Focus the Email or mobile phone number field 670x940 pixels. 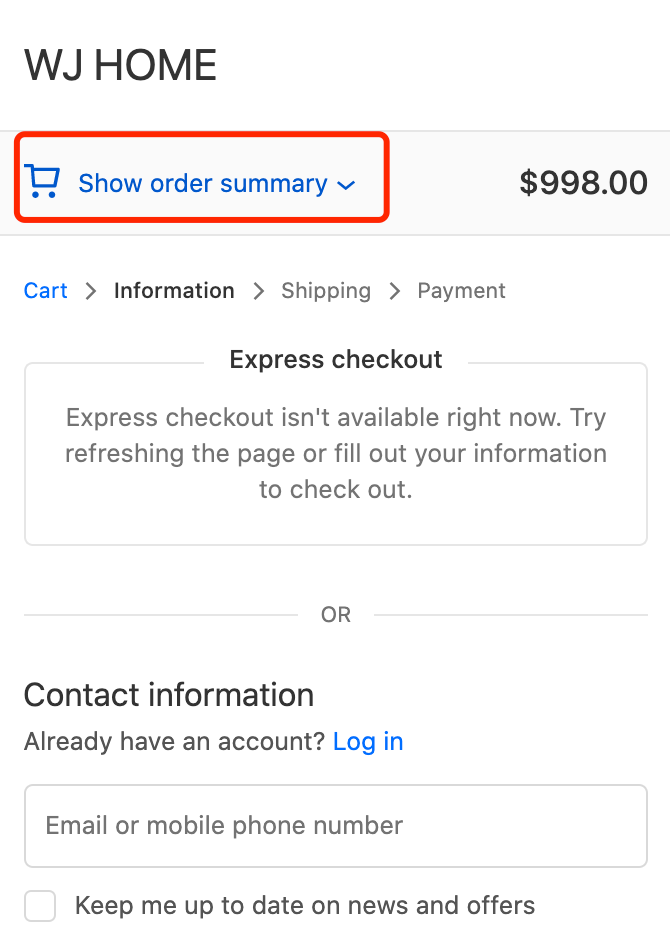(336, 826)
